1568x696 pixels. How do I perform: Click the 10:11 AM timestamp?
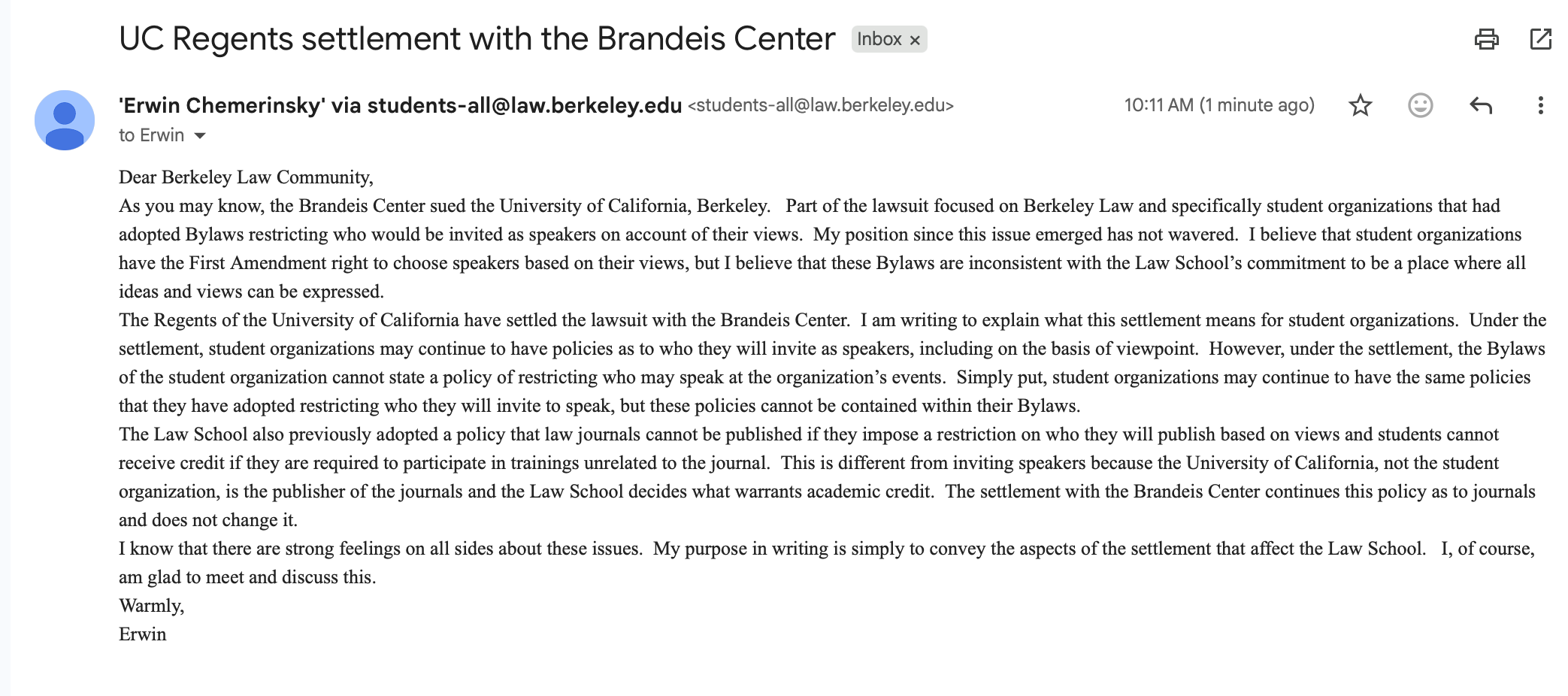click(1218, 105)
